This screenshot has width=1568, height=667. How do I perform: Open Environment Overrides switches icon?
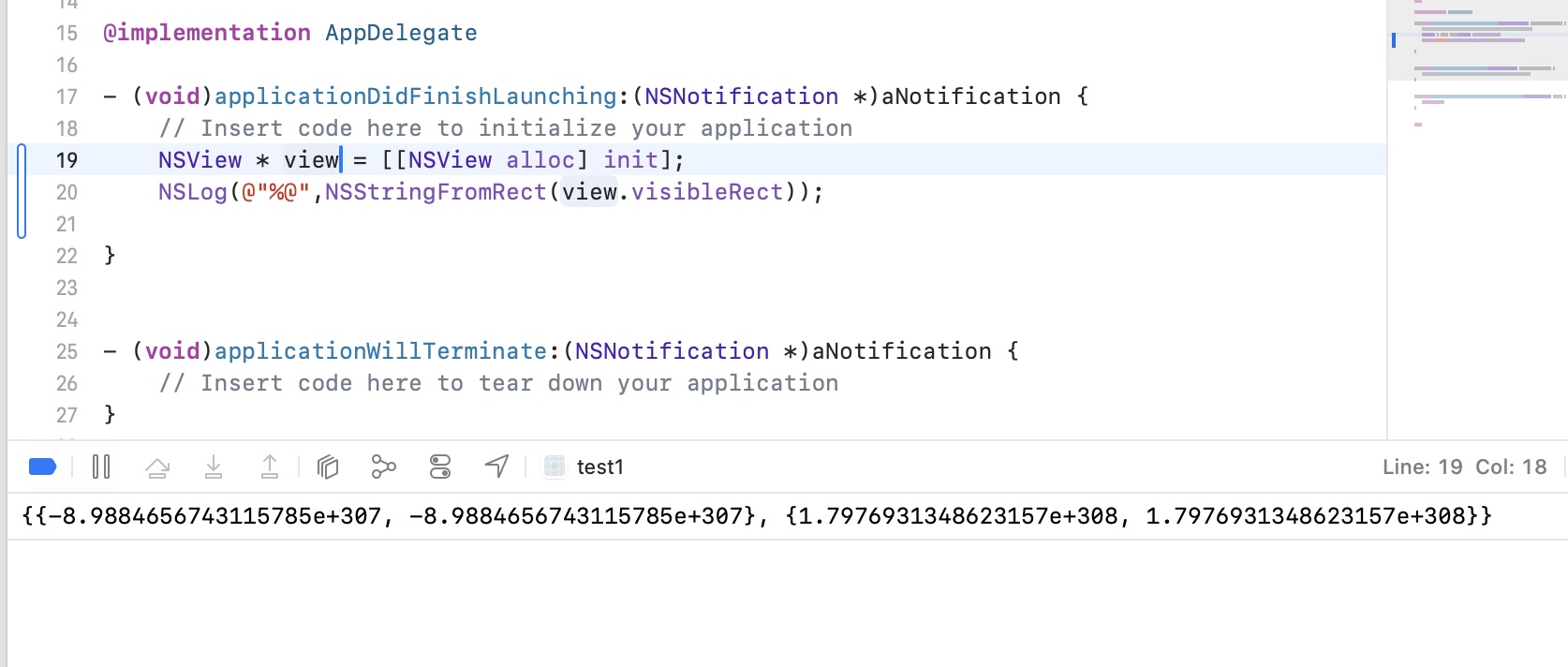(x=440, y=467)
